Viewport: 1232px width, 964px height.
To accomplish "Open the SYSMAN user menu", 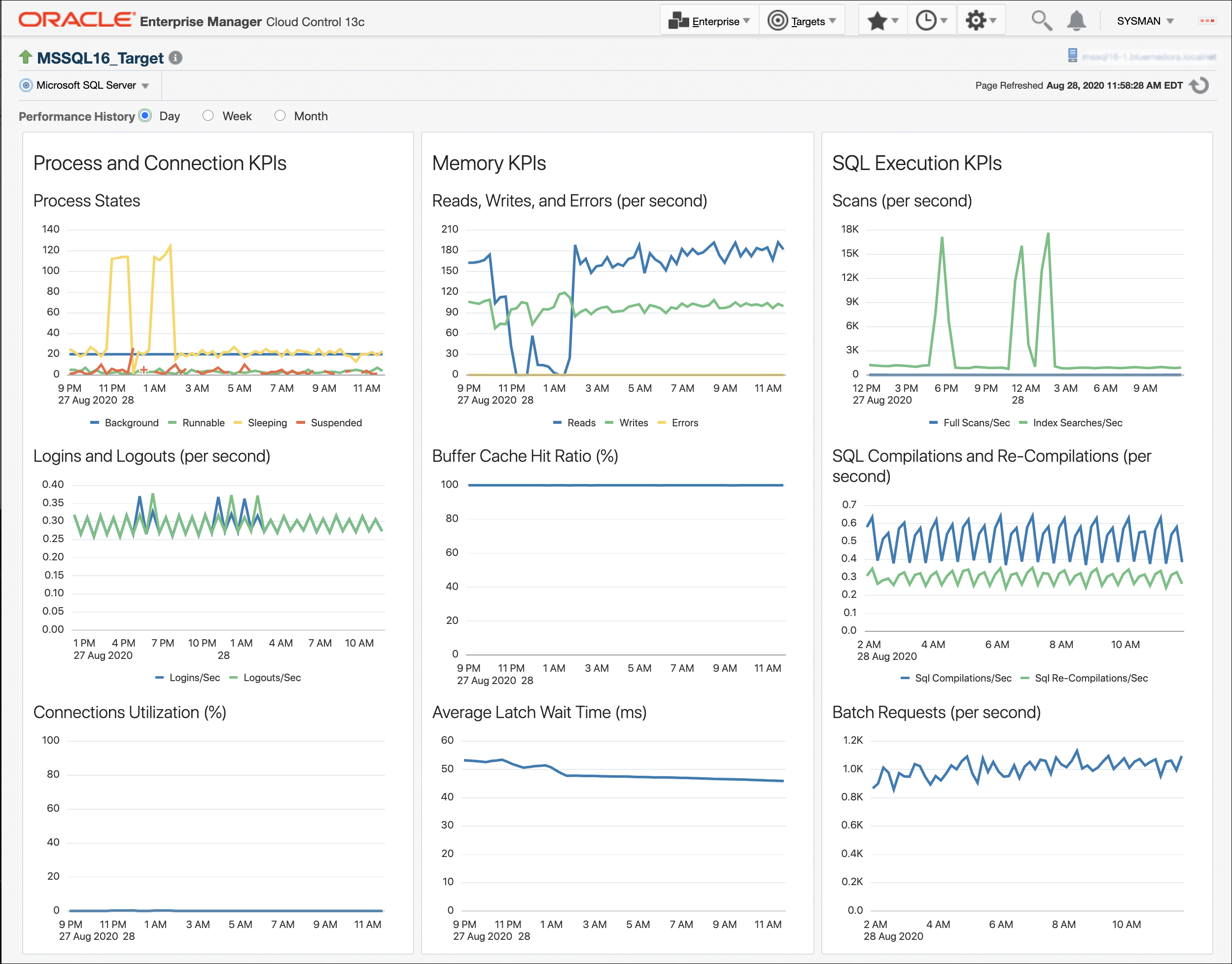I will pos(1145,21).
